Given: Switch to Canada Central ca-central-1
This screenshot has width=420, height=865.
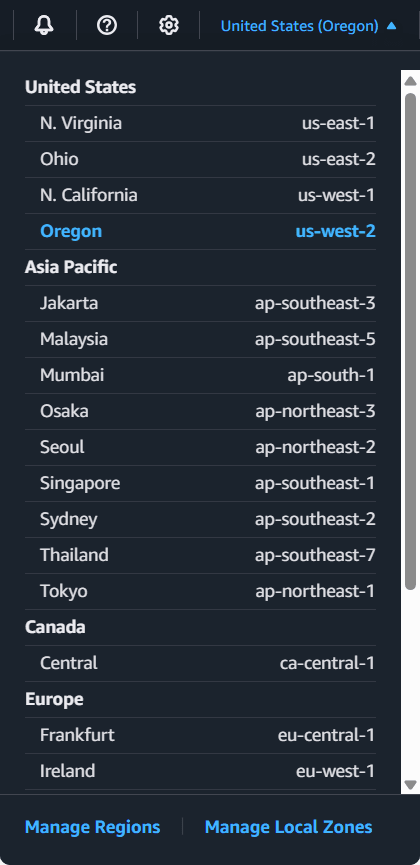Looking at the screenshot, I should click(200, 663).
